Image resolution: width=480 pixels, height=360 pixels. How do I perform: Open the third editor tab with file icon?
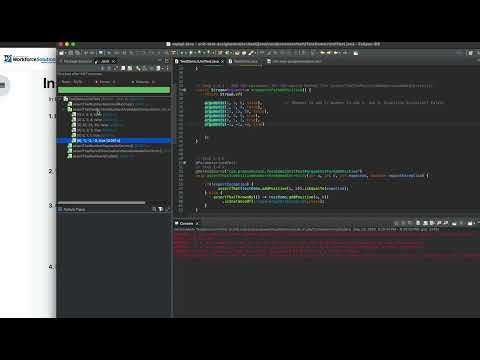click(x=294, y=61)
